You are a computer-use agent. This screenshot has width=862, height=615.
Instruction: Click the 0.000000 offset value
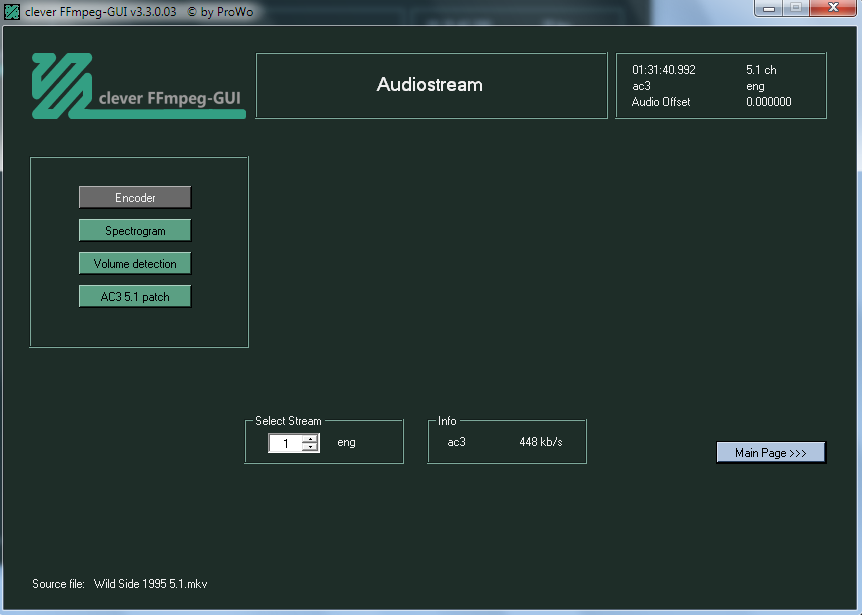[769, 102]
